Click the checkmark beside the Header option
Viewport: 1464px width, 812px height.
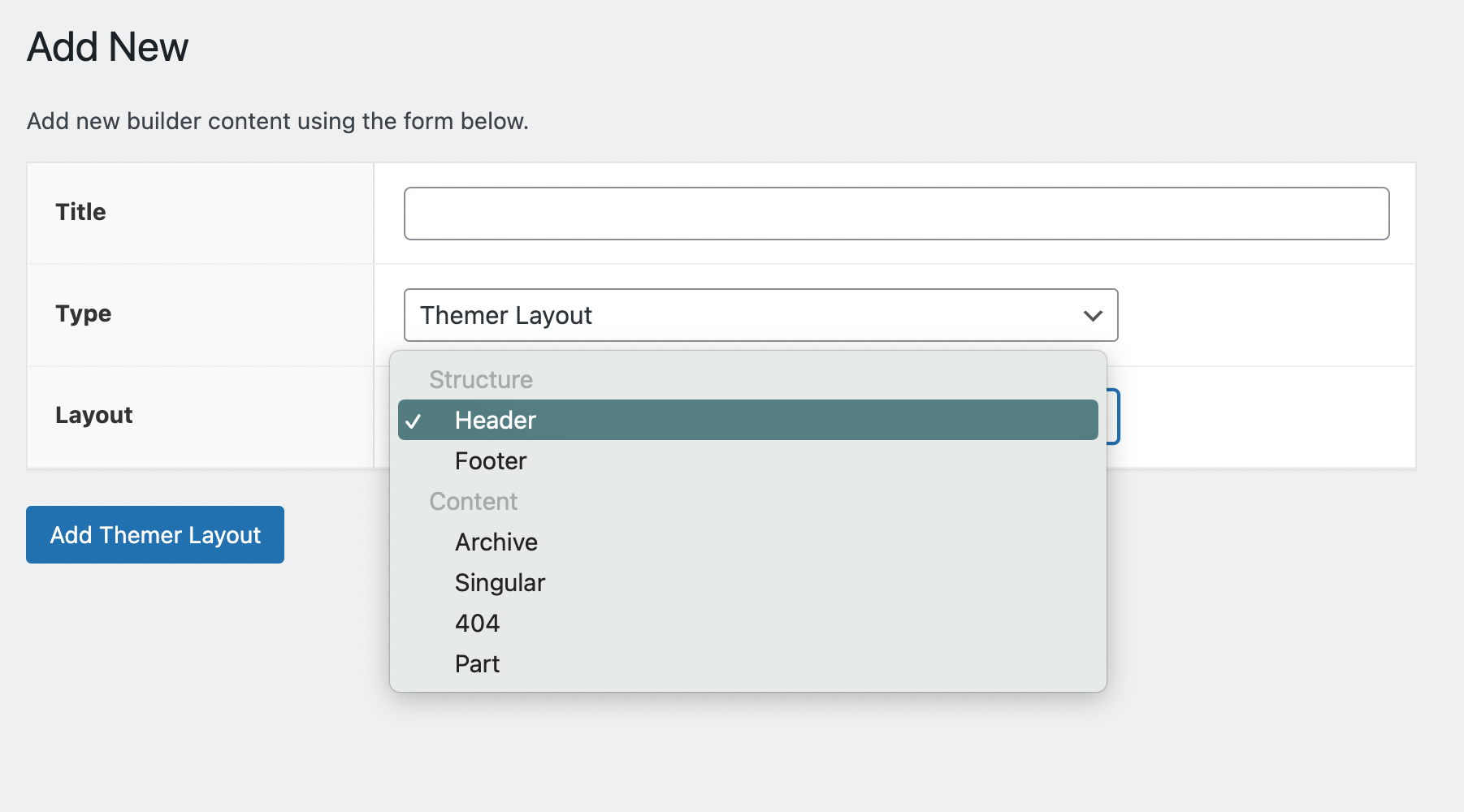pos(414,421)
